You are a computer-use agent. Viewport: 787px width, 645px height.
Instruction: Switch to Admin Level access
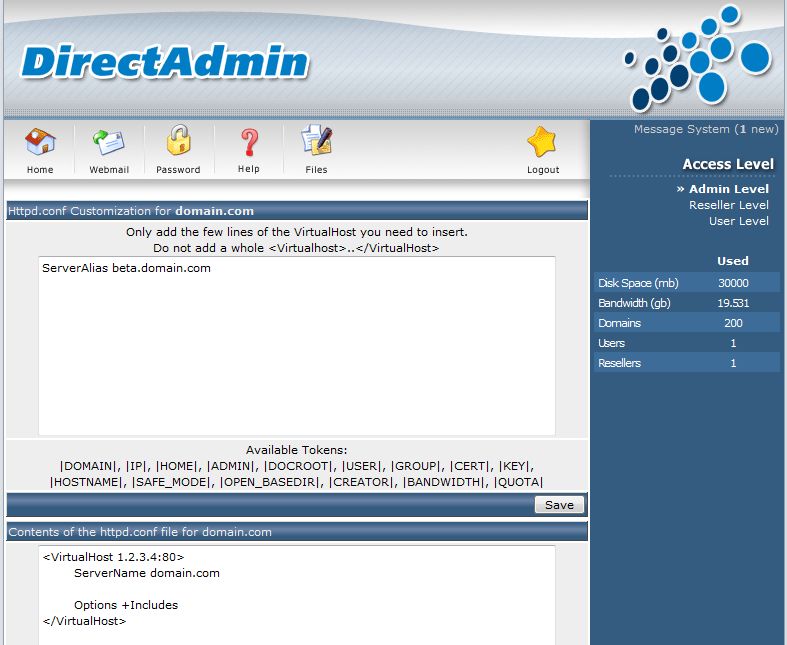point(728,189)
